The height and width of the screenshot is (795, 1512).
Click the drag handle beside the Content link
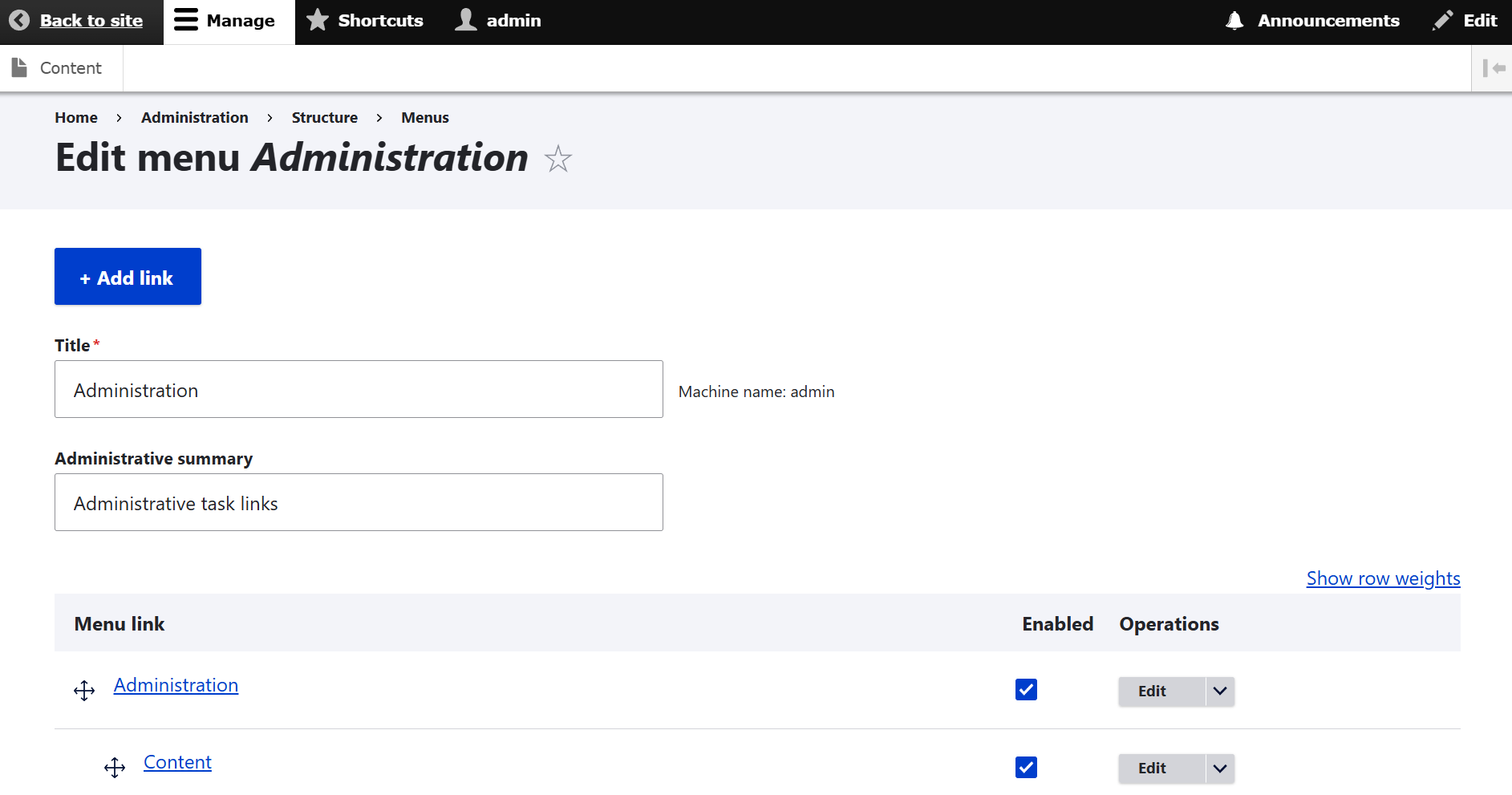pos(114,767)
